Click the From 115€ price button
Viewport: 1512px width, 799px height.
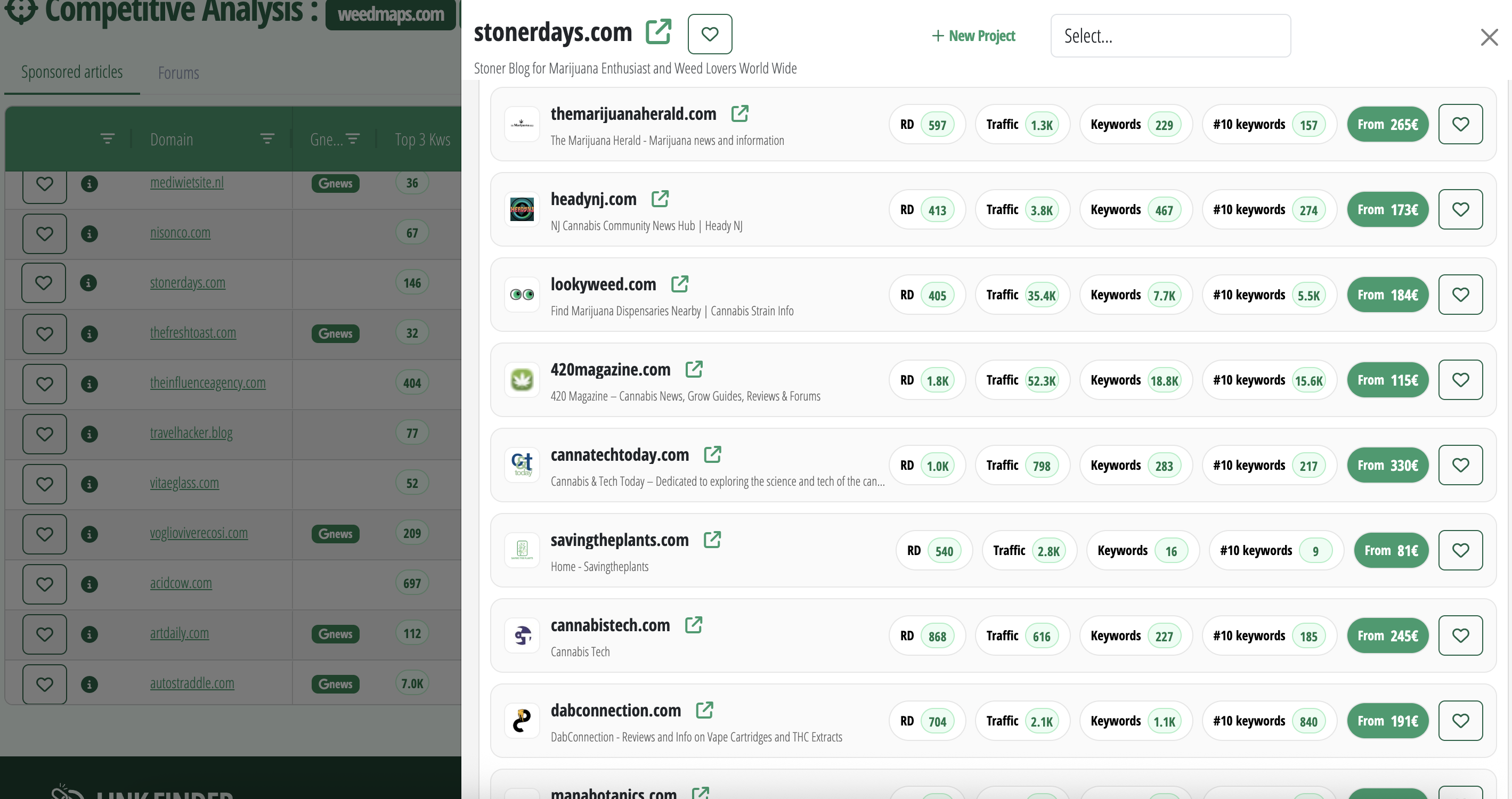tap(1387, 380)
